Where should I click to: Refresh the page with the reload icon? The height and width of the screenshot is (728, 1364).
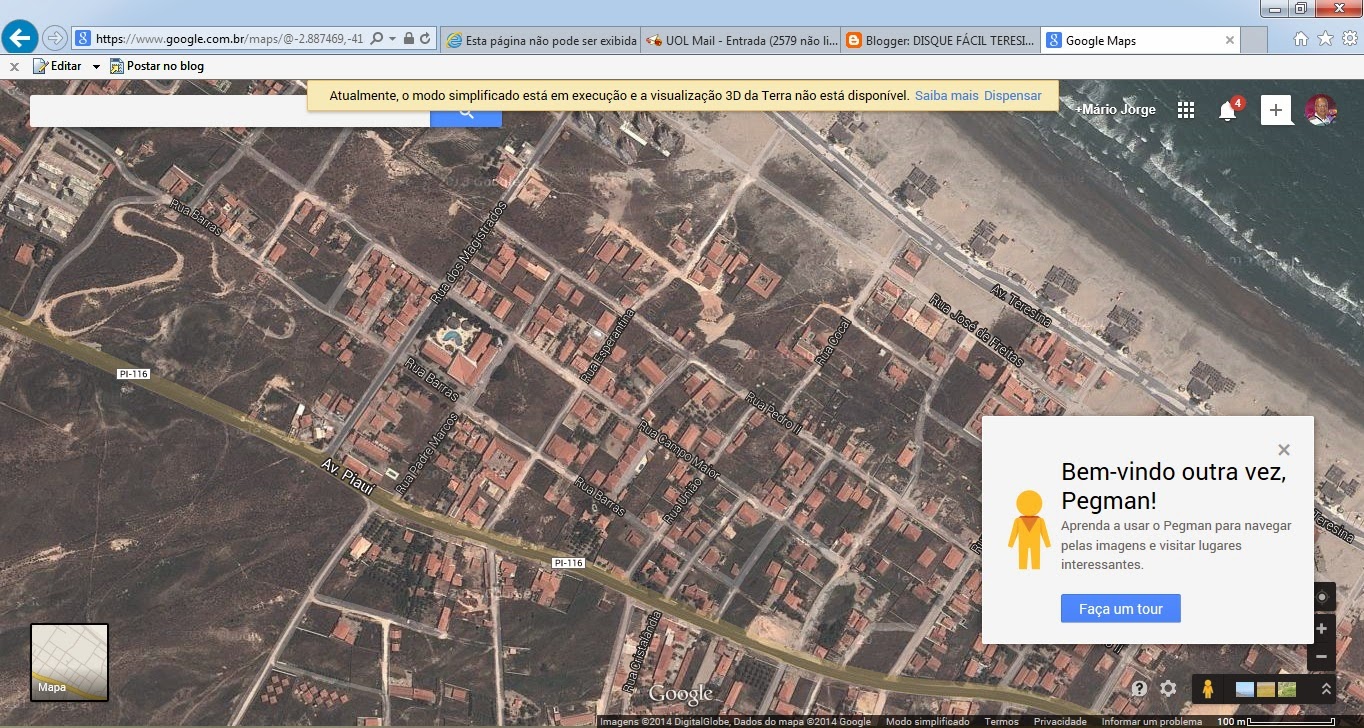point(425,39)
